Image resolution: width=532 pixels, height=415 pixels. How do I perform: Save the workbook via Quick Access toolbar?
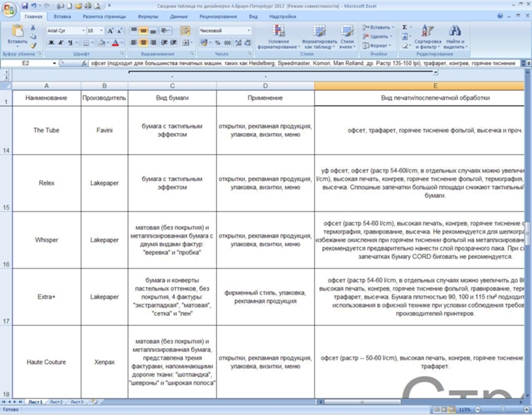click(25, 6)
